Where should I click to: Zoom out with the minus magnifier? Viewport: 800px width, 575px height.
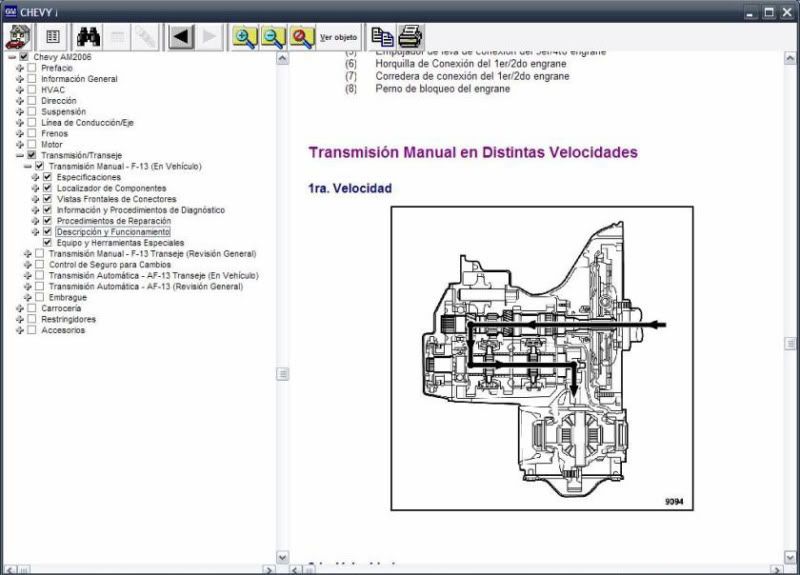273,37
